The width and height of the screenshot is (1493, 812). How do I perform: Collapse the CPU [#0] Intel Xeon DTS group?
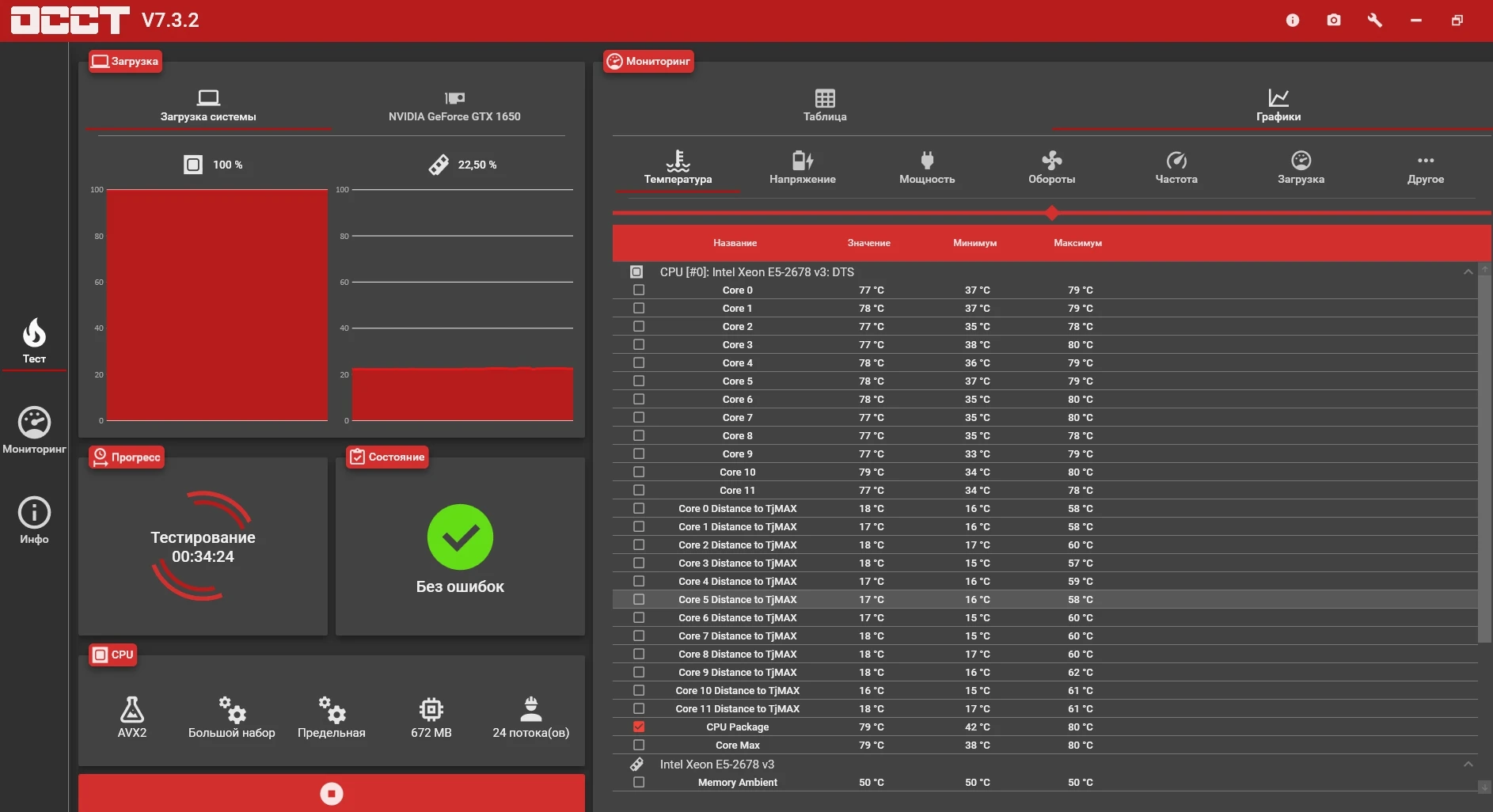click(1468, 271)
